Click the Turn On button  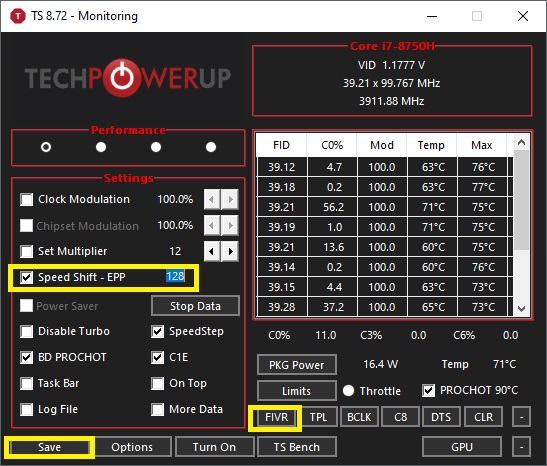(x=214, y=447)
